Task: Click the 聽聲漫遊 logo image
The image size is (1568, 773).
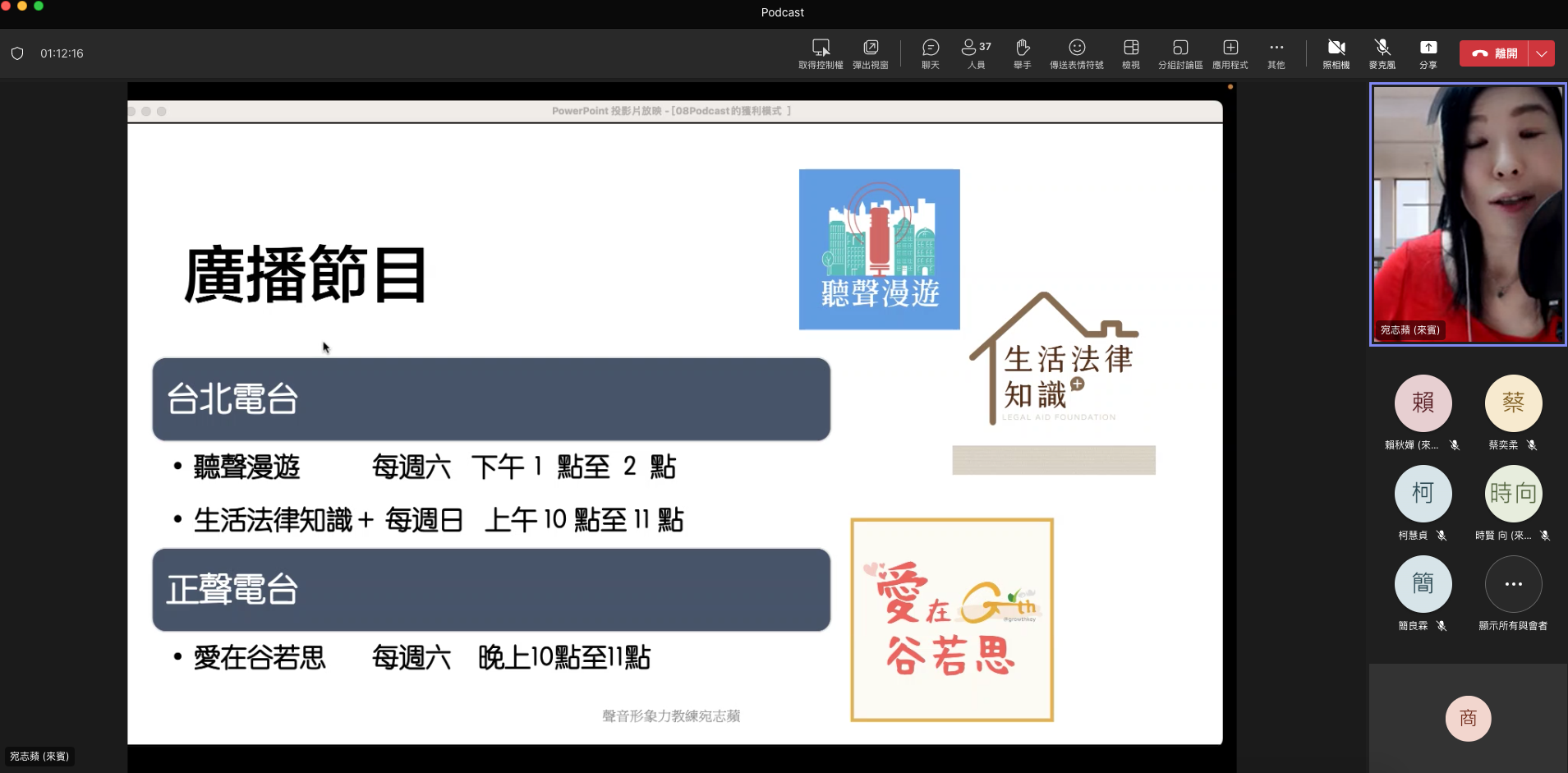Action: click(x=880, y=250)
